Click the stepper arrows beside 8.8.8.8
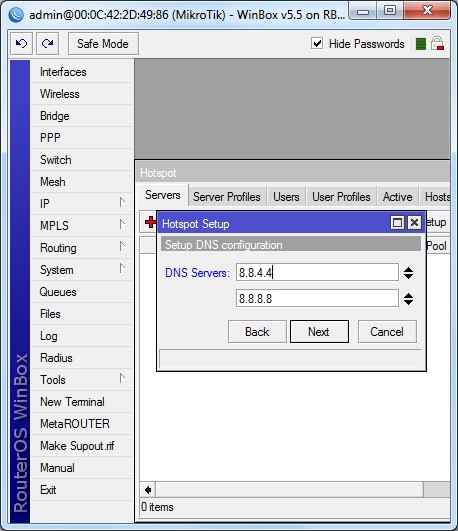The image size is (458, 531). pos(408,299)
